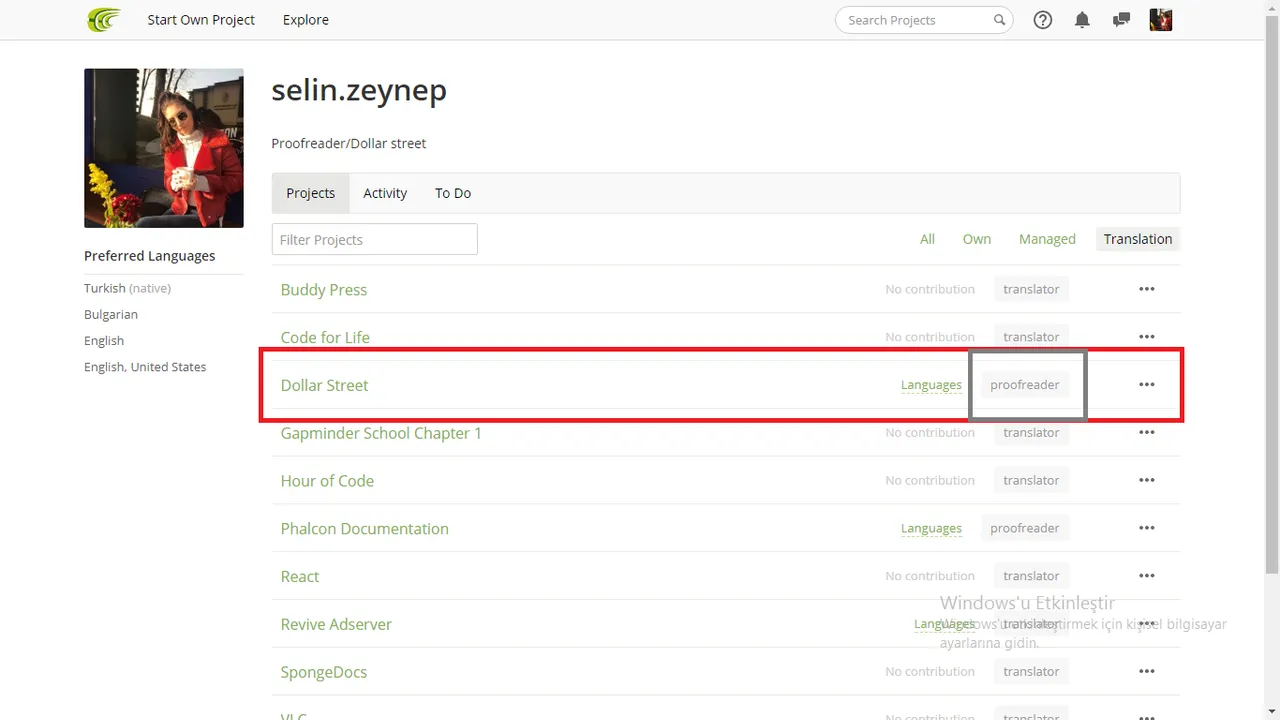Select the Managed projects filter
The height and width of the screenshot is (720, 1280).
tap(1047, 239)
